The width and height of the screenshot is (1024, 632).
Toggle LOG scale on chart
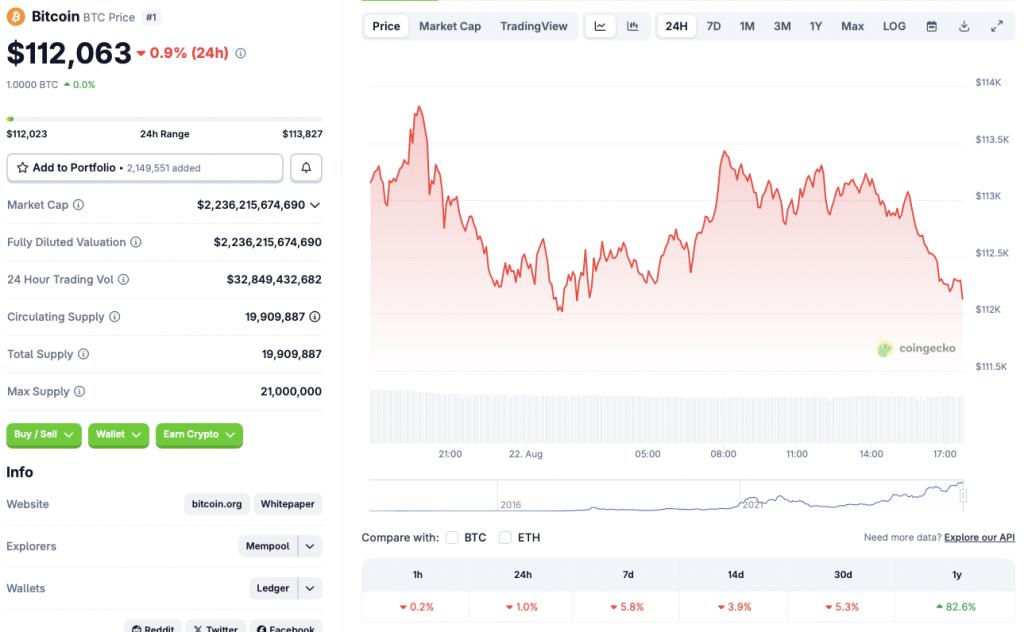(894, 26)
